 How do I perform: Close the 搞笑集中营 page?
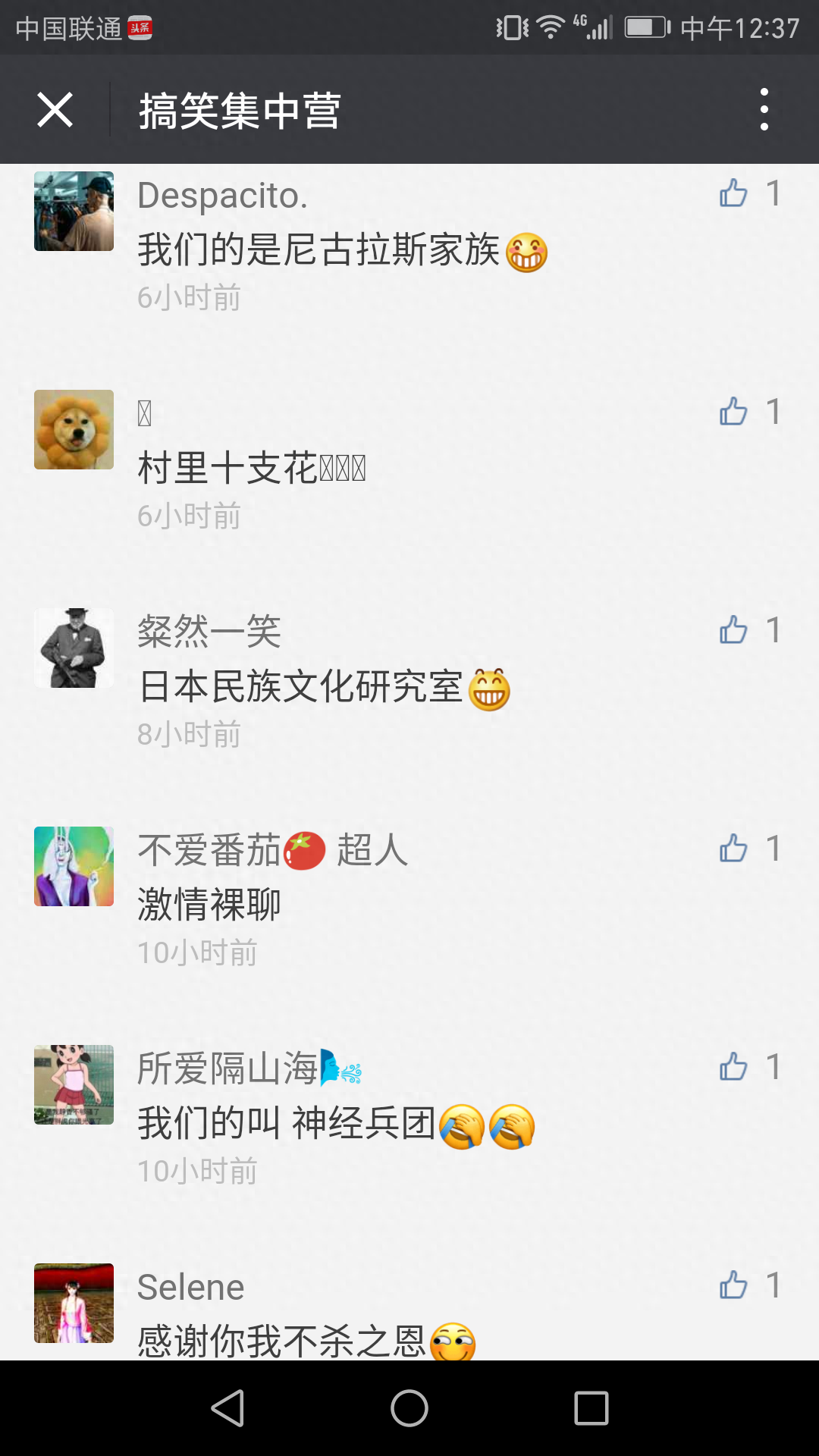(x=55, y=110)
